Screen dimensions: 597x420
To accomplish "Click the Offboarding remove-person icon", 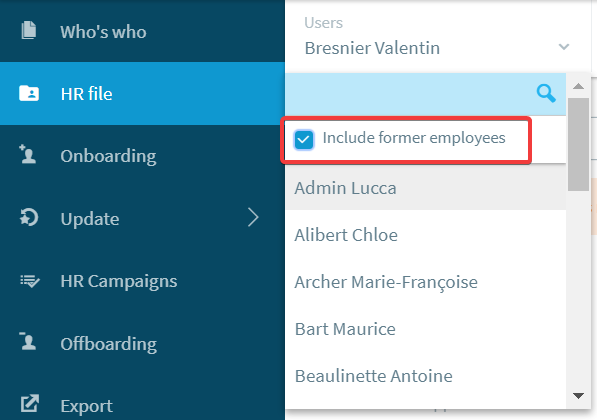I will pyautogui.click(x=28, y=341).
